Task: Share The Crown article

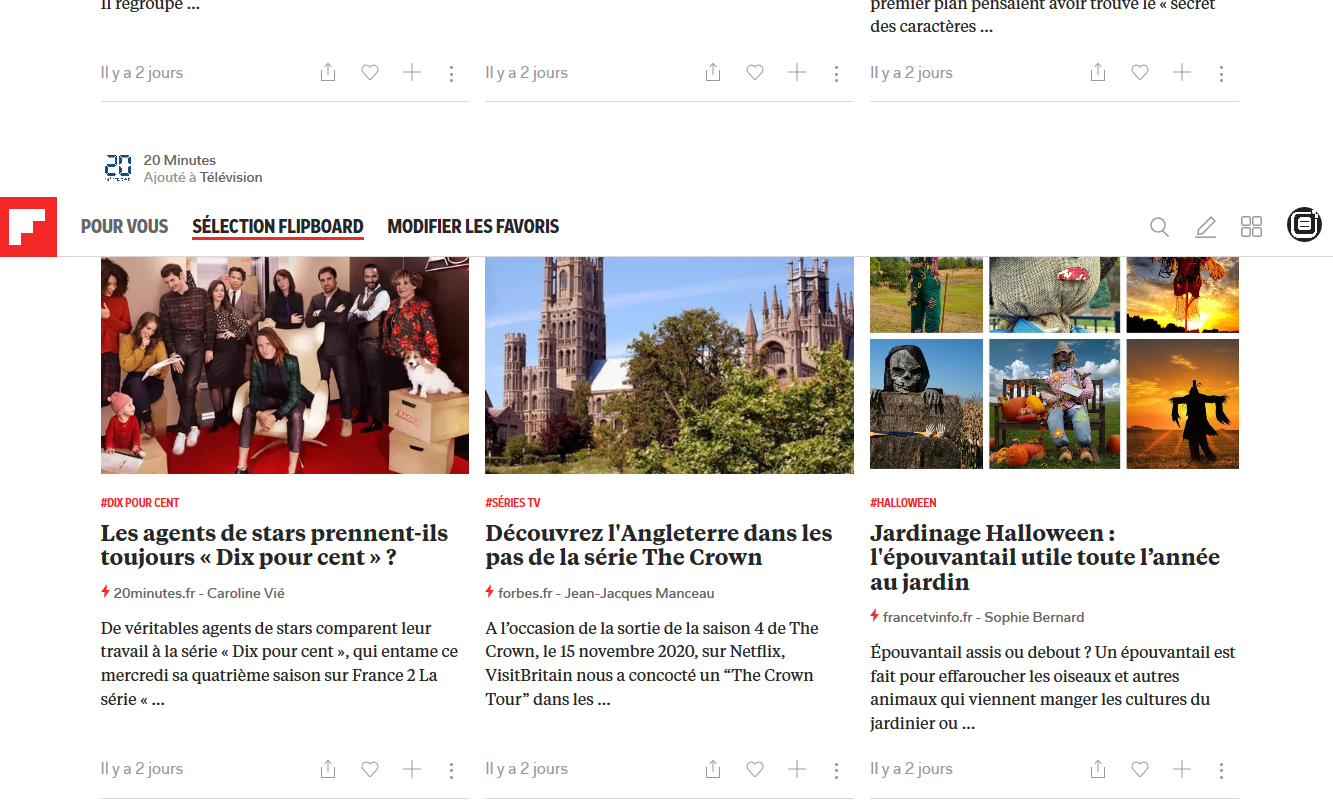Action: point(713,769)
